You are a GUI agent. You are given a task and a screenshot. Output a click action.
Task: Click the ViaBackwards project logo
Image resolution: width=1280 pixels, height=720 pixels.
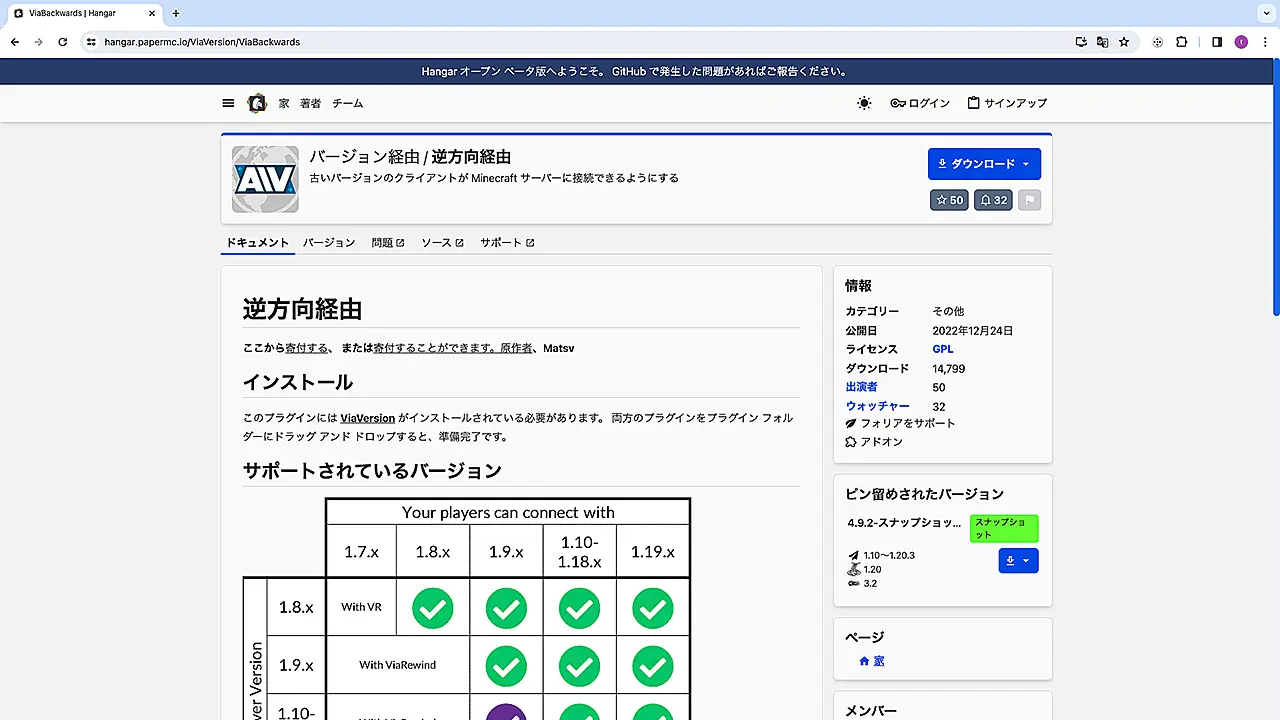click(x=265, y=179)
